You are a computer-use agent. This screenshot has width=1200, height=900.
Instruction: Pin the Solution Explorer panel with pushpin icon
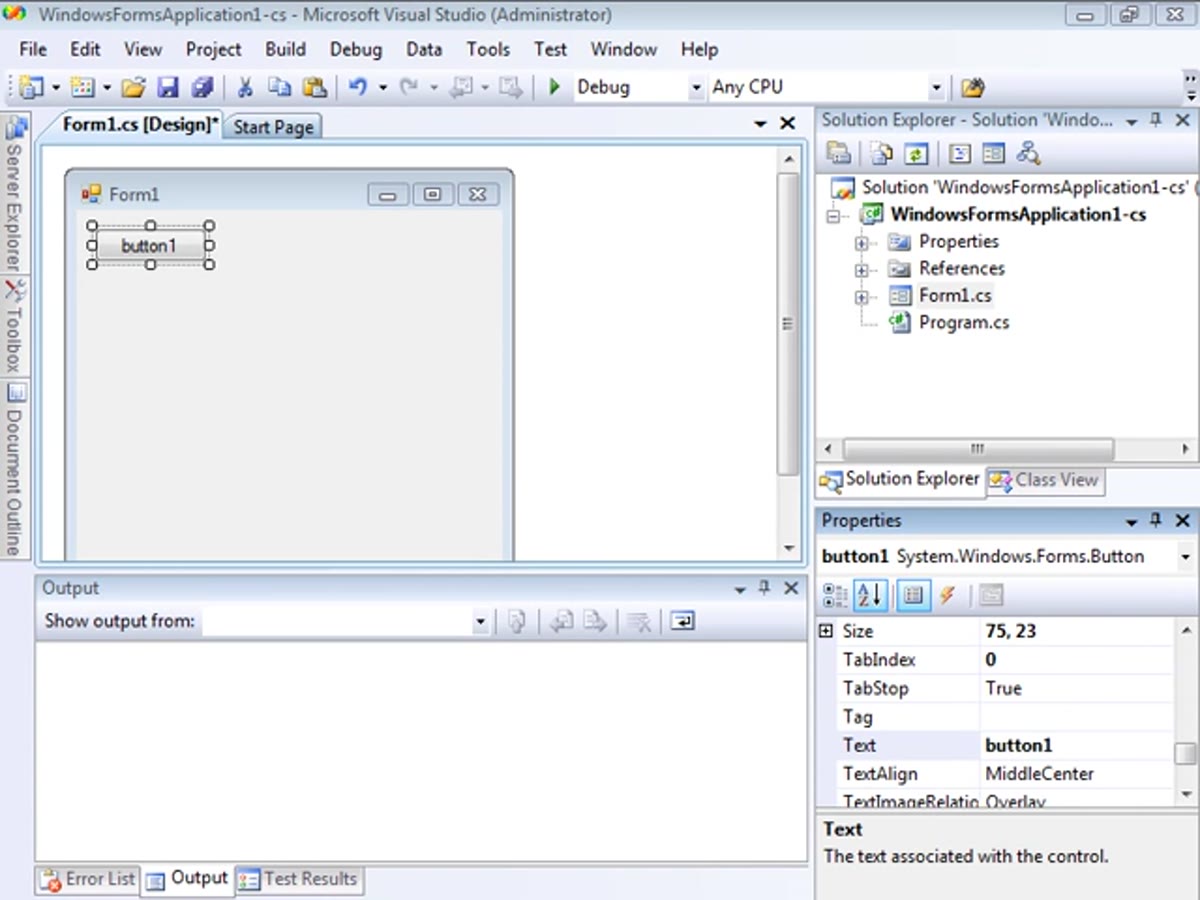click(1156, 120)
